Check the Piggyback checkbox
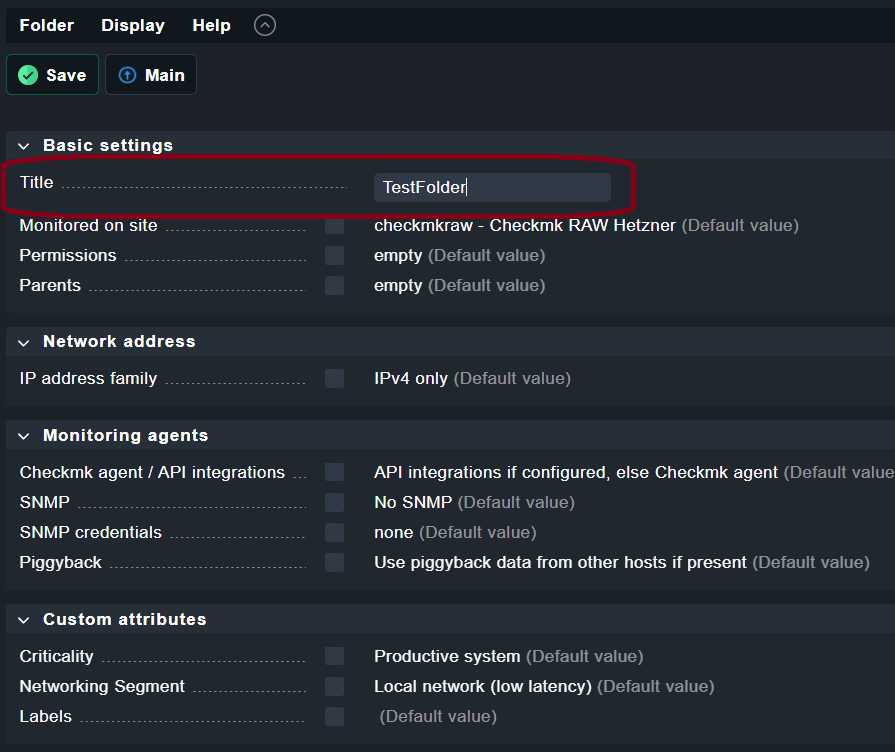The height and width of the screenshot is (752, 895). tap(334, 562)
